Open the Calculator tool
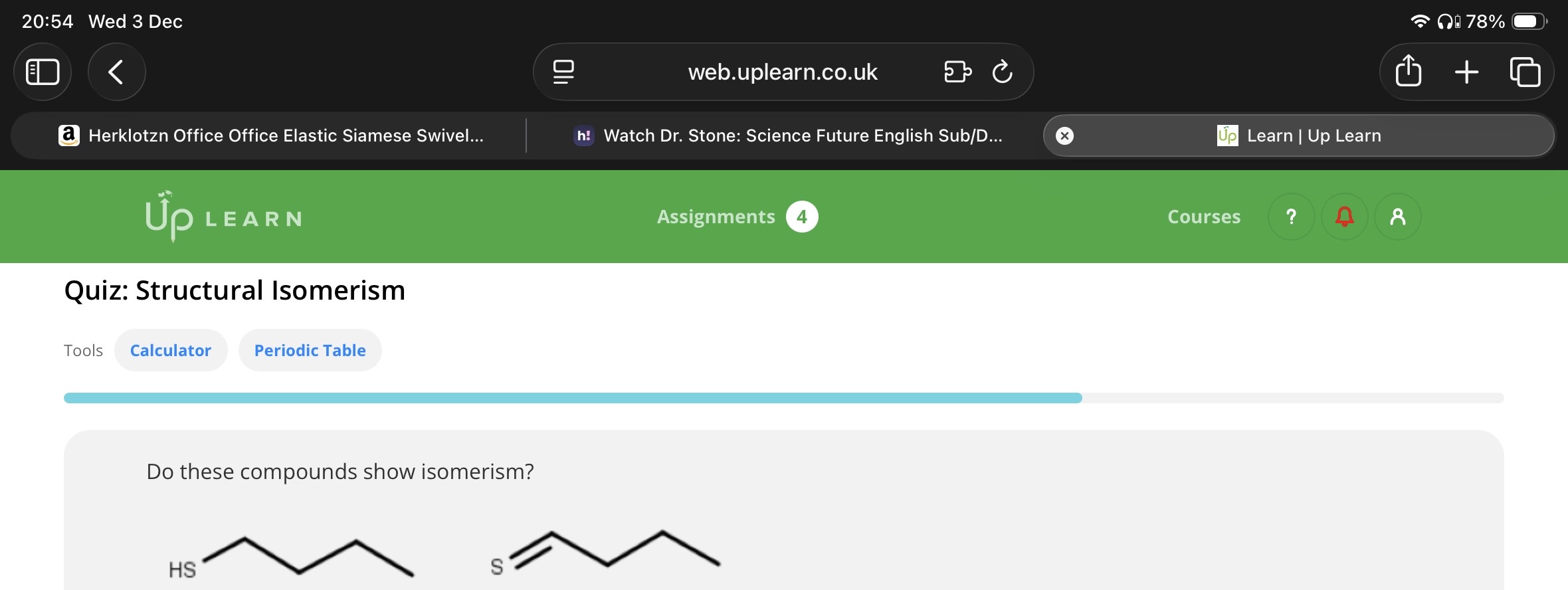Image resolution: width=1568 pixels, height=590 pixels. point(171,350)
